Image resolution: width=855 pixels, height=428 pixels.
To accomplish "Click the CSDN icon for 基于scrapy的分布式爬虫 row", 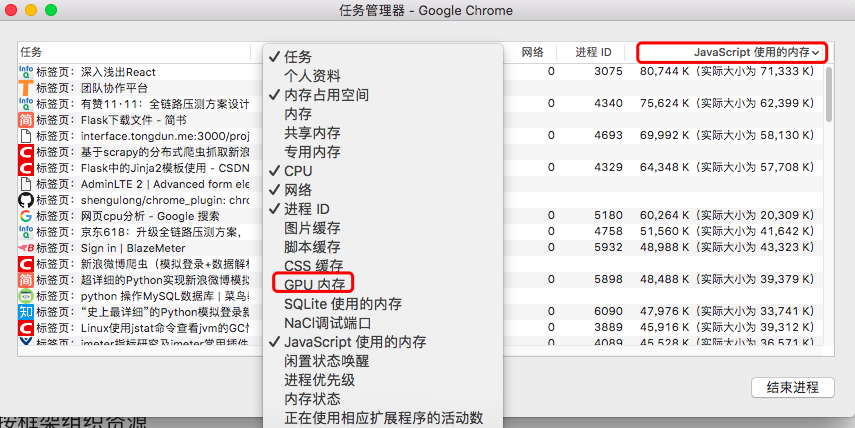I will click(26, 152).
